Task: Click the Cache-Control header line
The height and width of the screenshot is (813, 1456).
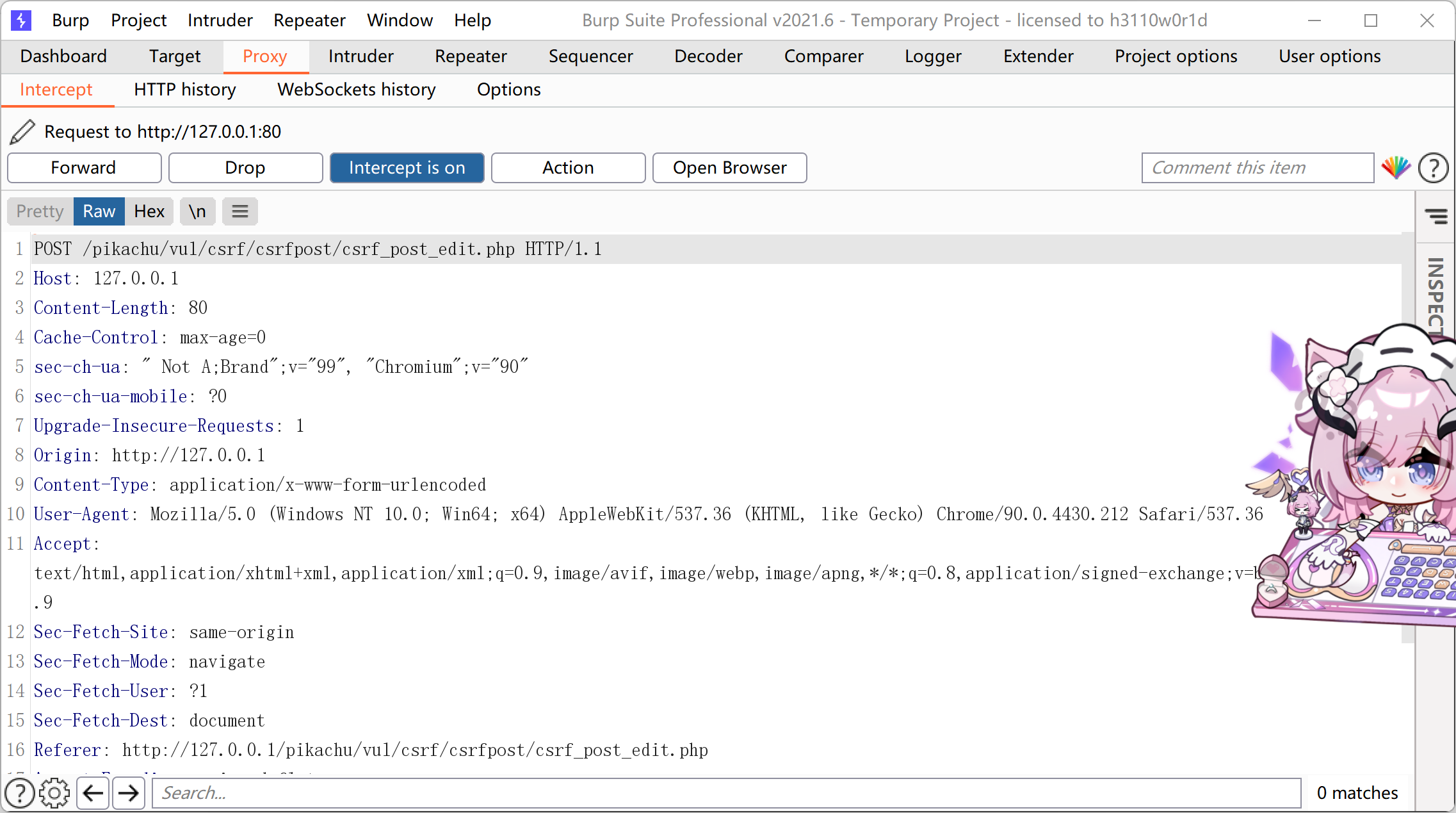Action: point(150,338)
